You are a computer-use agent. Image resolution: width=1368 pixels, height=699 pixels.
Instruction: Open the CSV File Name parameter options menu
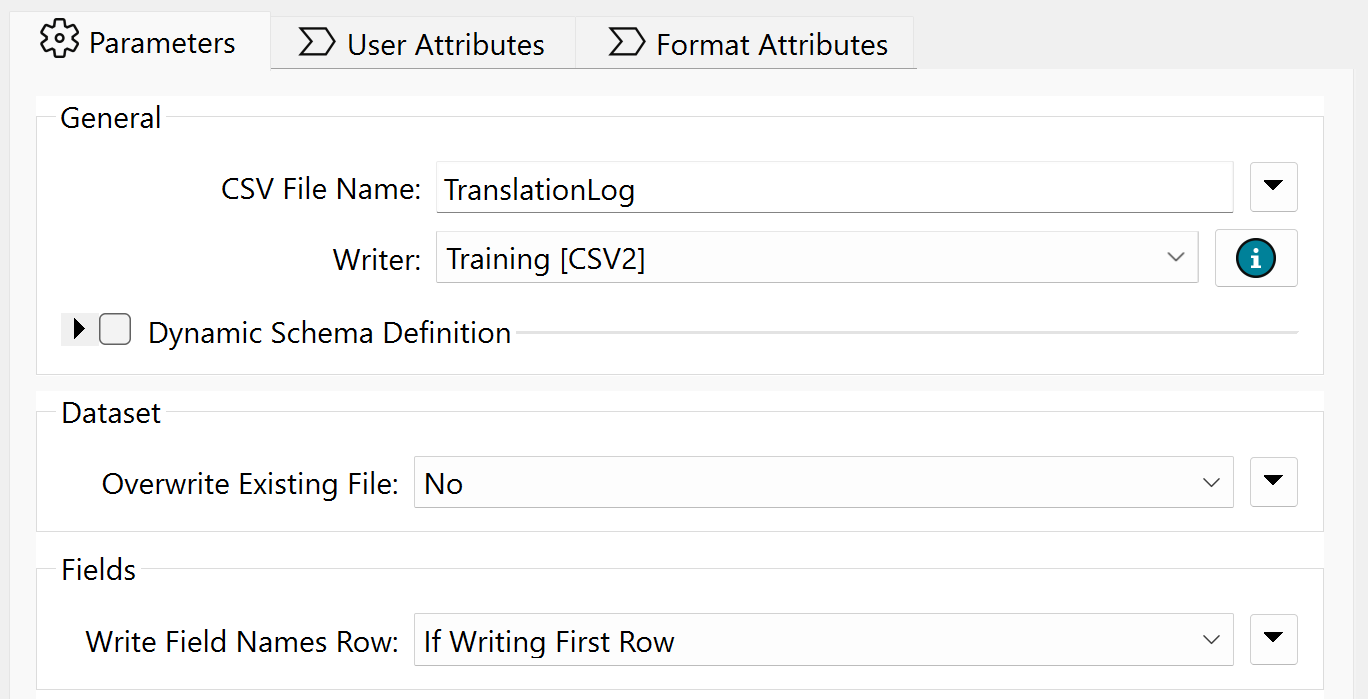click(x=1273, y=187)
